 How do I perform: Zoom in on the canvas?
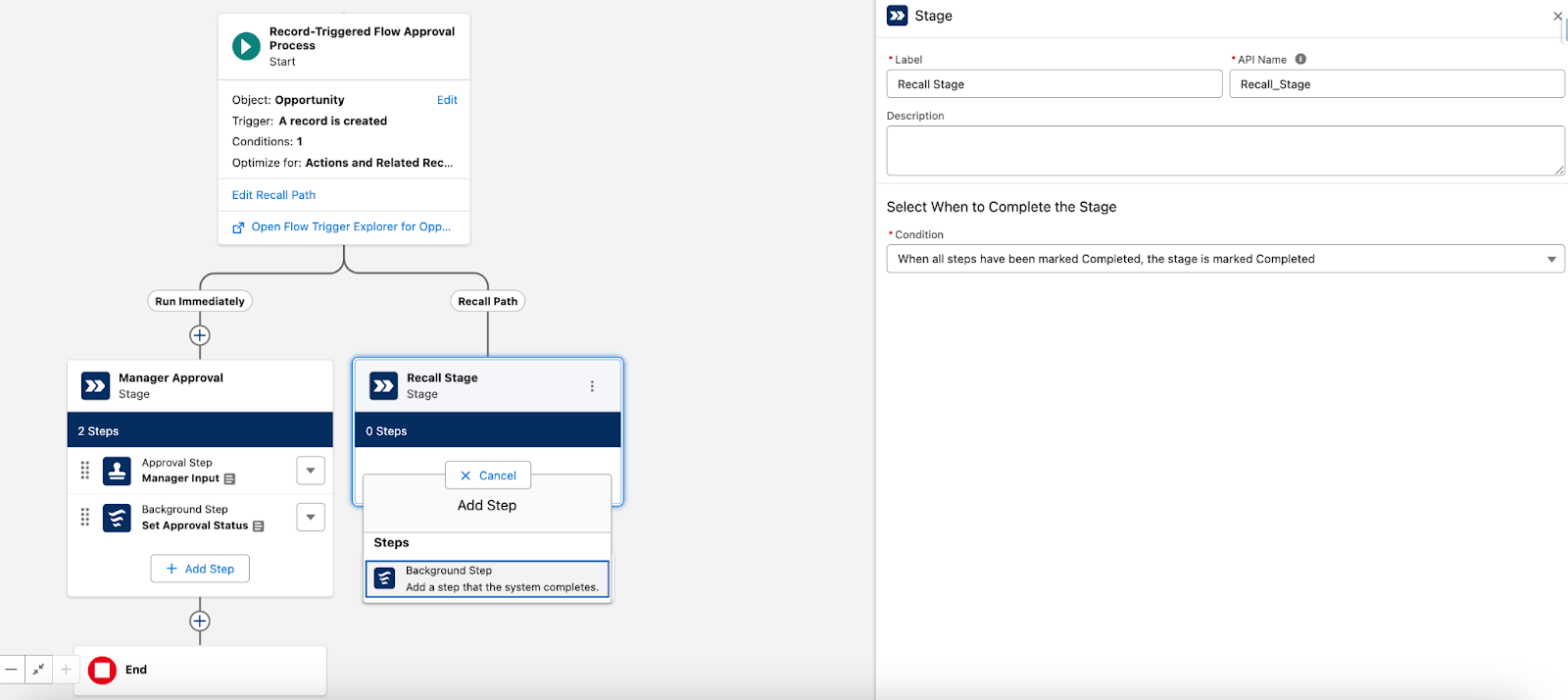pyautogui.click(x=66, y=669)
